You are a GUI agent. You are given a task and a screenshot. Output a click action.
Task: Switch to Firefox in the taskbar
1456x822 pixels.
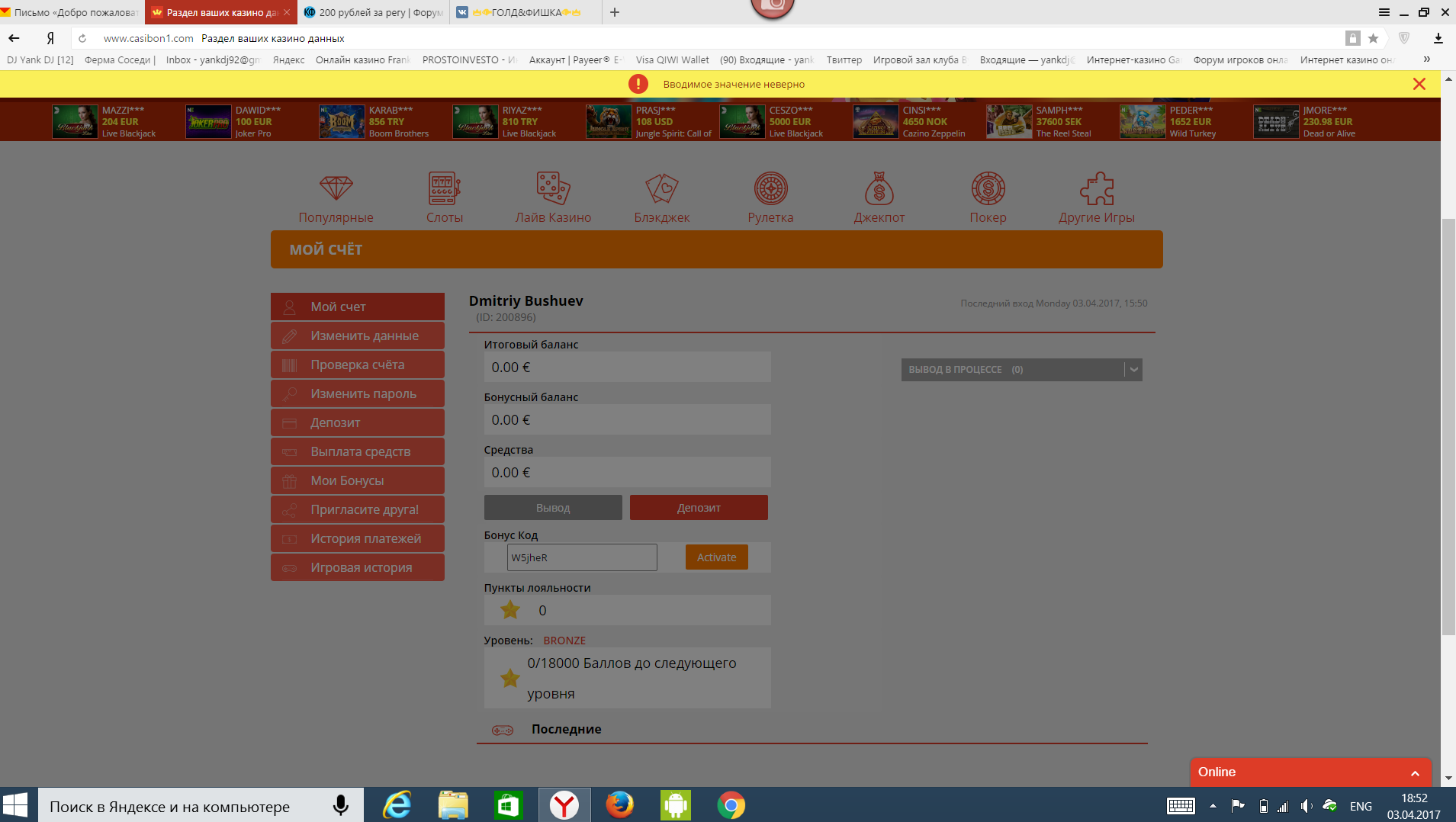[x=619, y=805]
